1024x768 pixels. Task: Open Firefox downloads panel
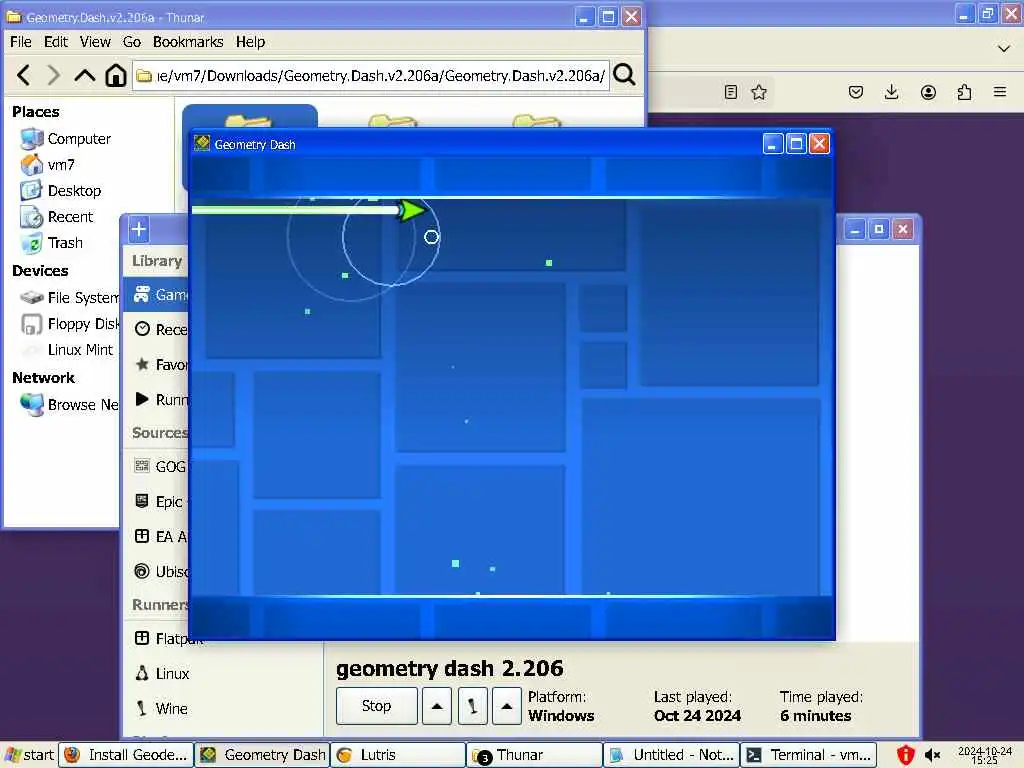[x=891, y=92]
